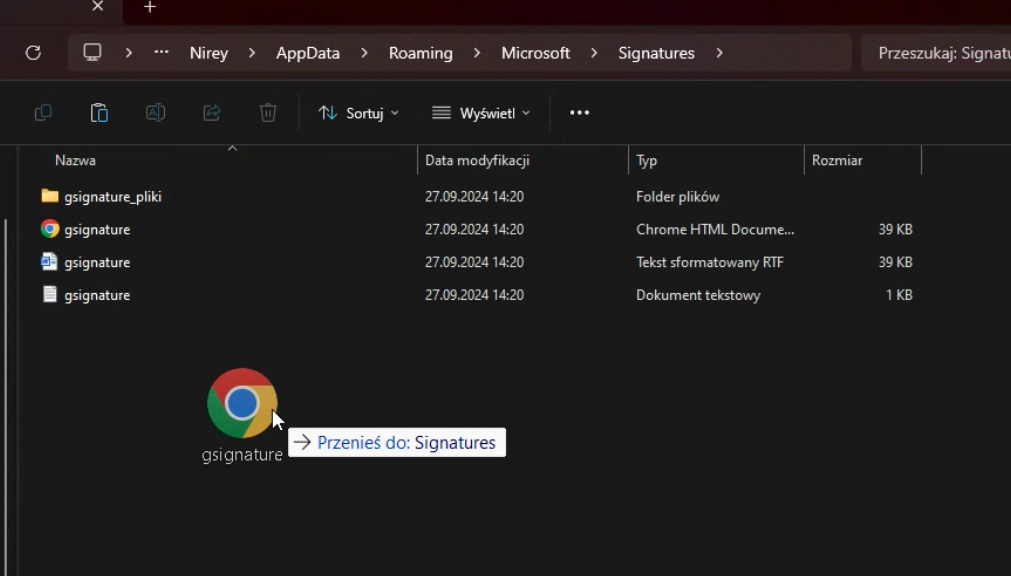Image resolution: width=1011 pixels, height=576 pixels.
Task: Click the Signatures breadcrumb
Action: (656, 53)
